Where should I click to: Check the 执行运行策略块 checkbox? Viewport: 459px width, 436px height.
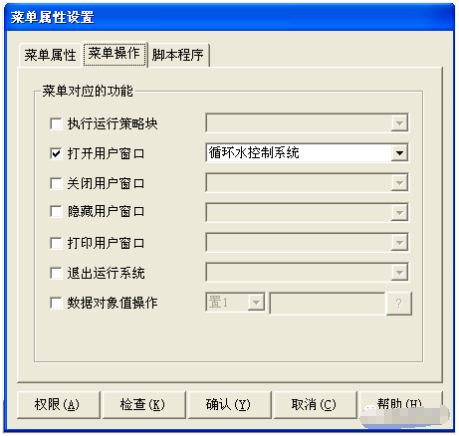[x=56, y=124]
